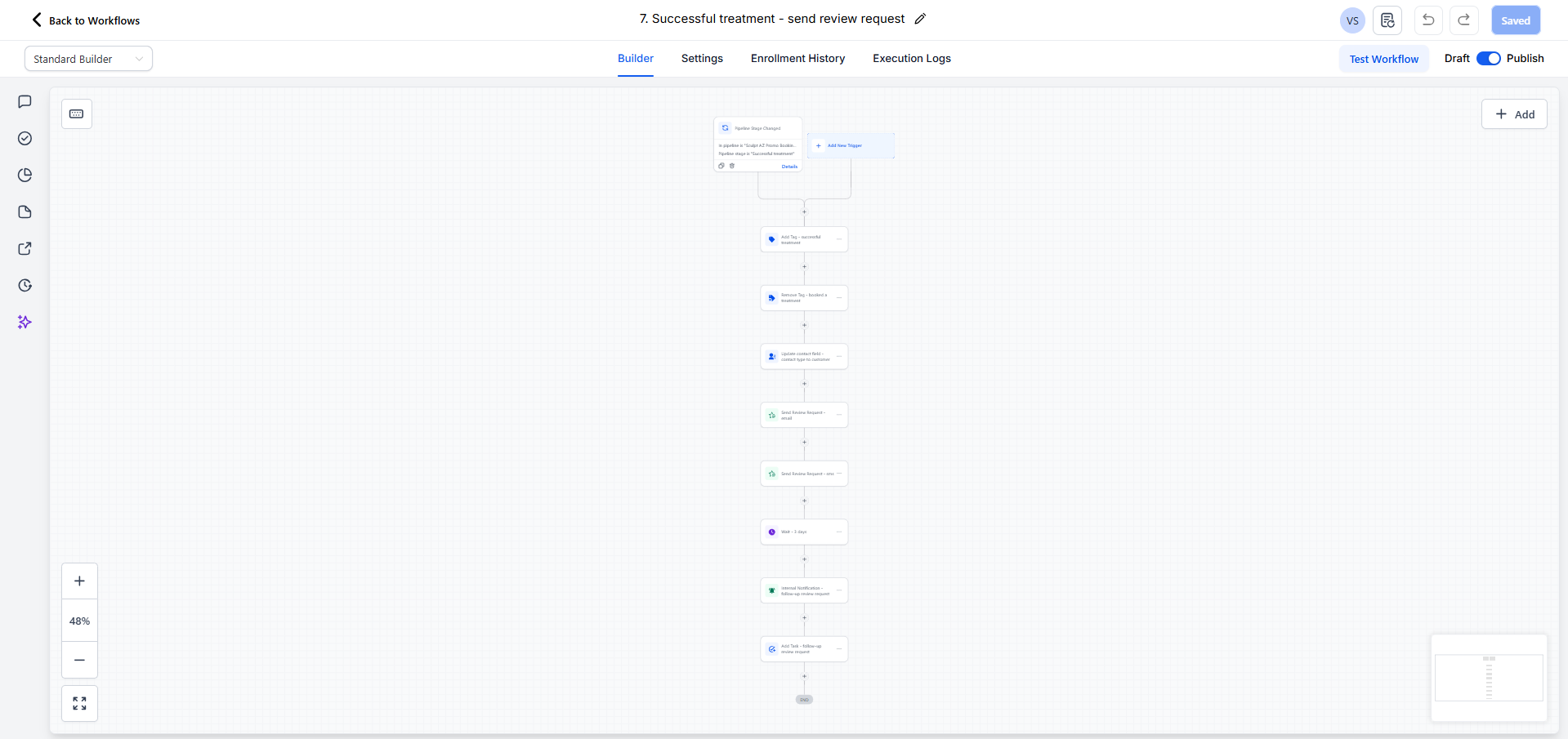Click the redo arrow icon
Viewport: 1568px width, 739px height.
click(x=1463, y=20)
